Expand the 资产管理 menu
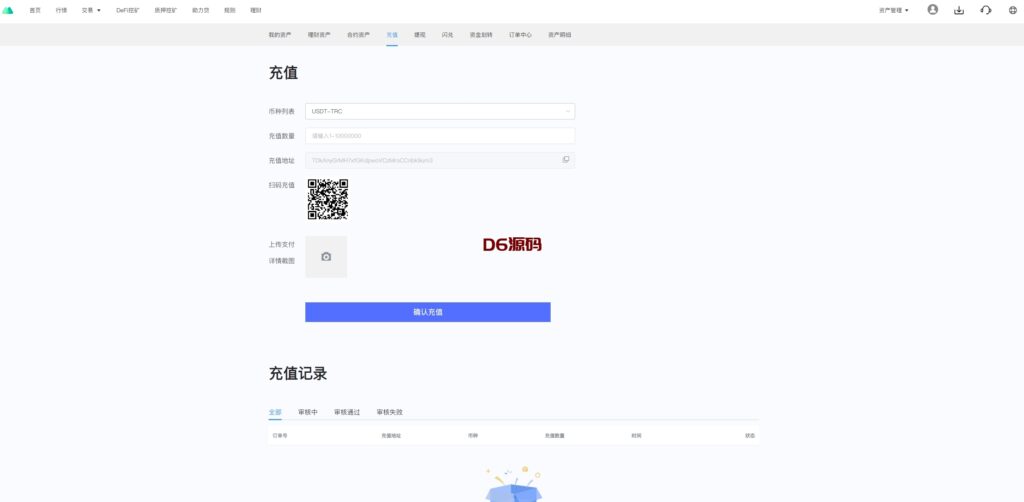 [x=894, y=10]
